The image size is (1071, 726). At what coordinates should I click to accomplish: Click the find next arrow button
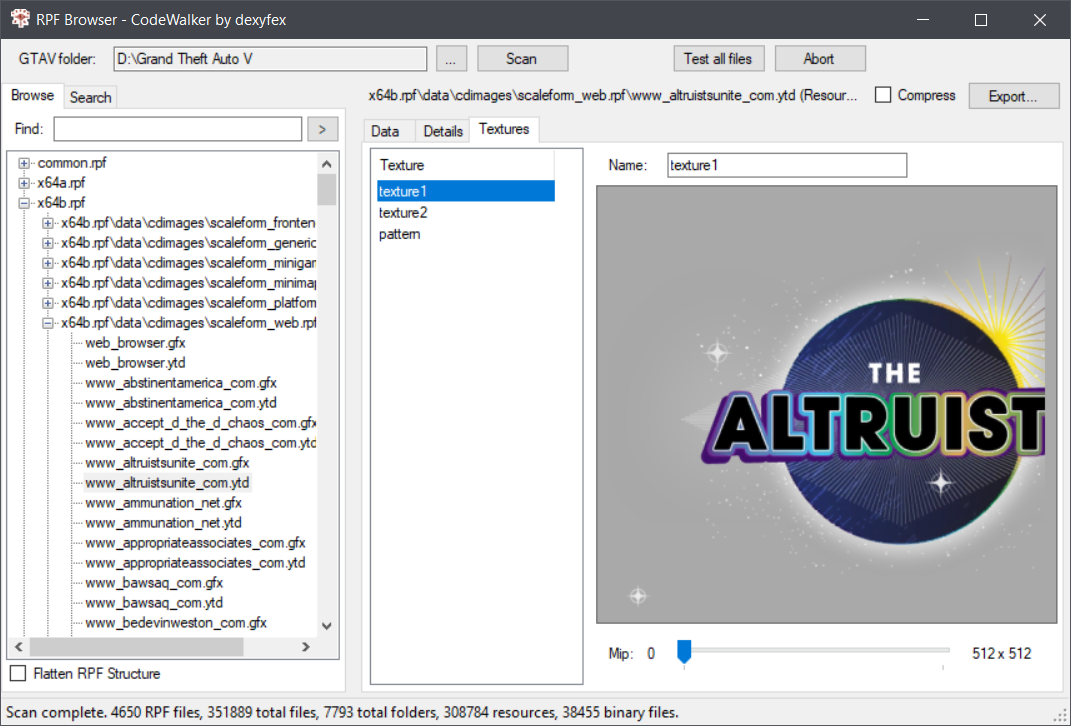(322, 129)
